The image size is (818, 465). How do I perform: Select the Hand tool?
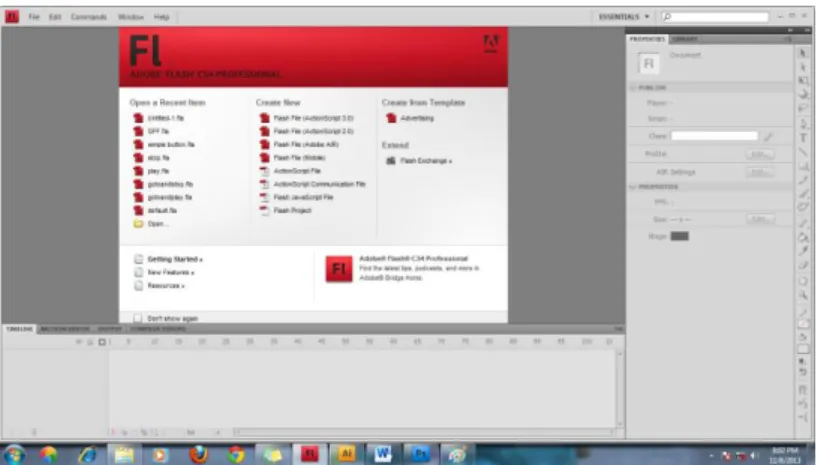coord(803,282)
